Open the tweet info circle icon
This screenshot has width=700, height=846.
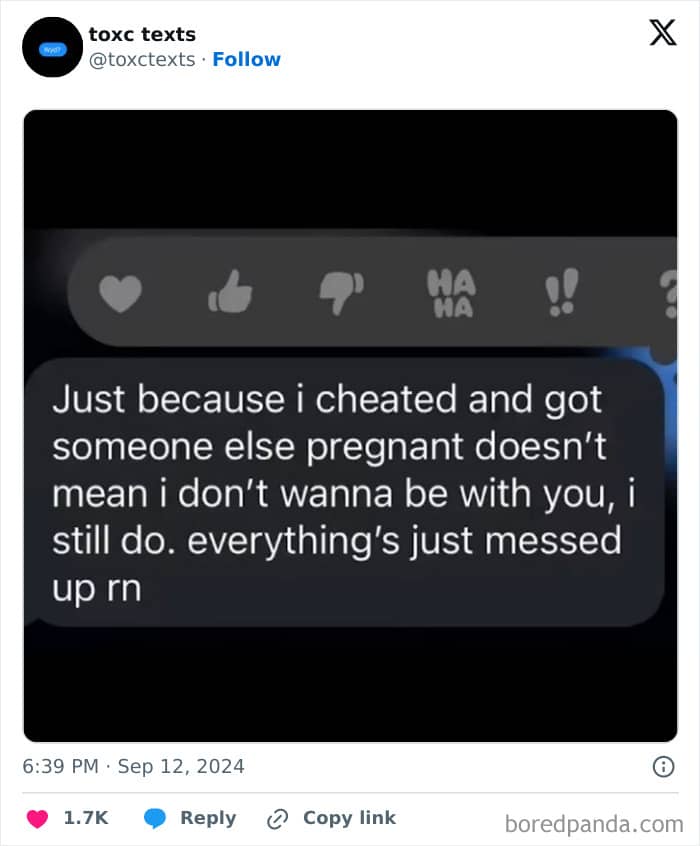click(x=663, y=767)
